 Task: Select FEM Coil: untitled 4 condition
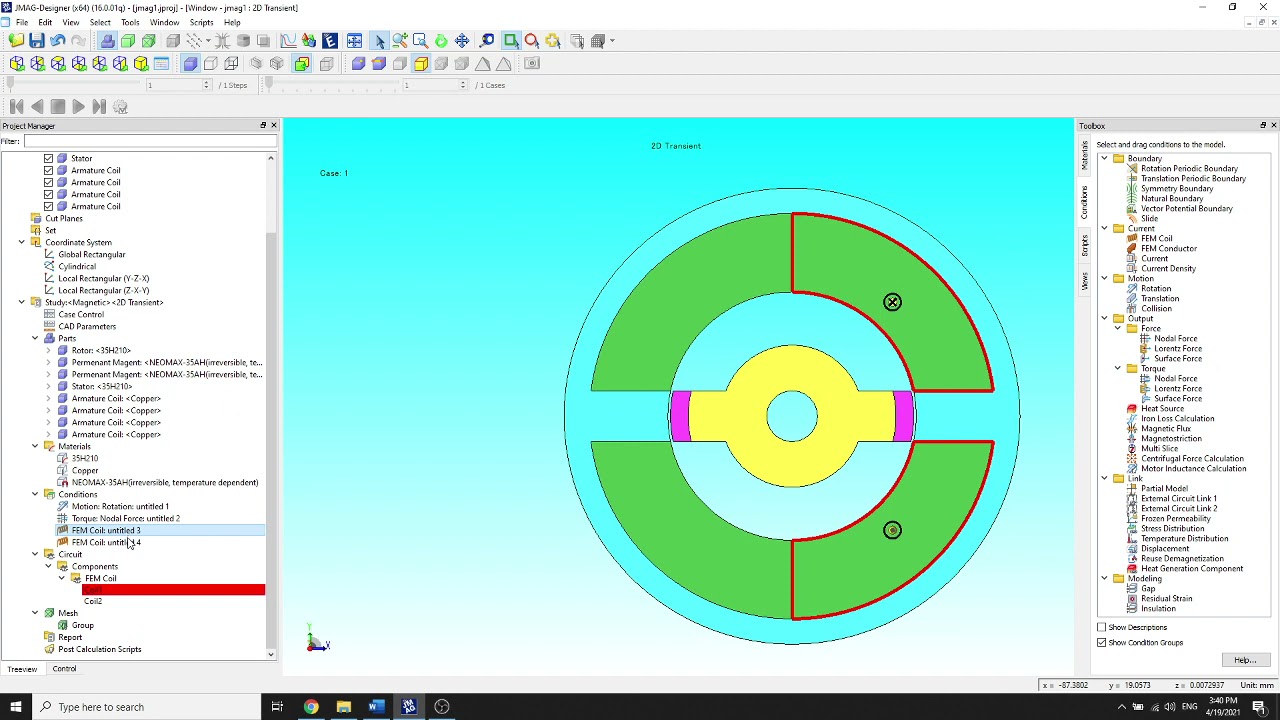pos(106,542)
